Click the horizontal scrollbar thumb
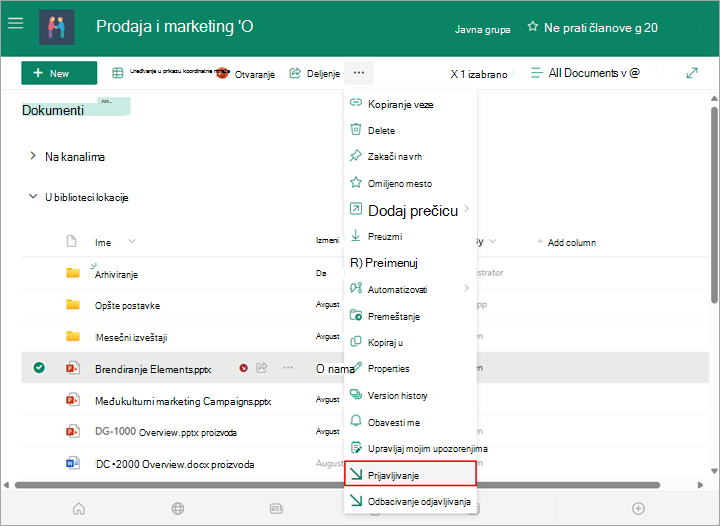The width and height of the screenshot is (720, 526). (337, 485)
